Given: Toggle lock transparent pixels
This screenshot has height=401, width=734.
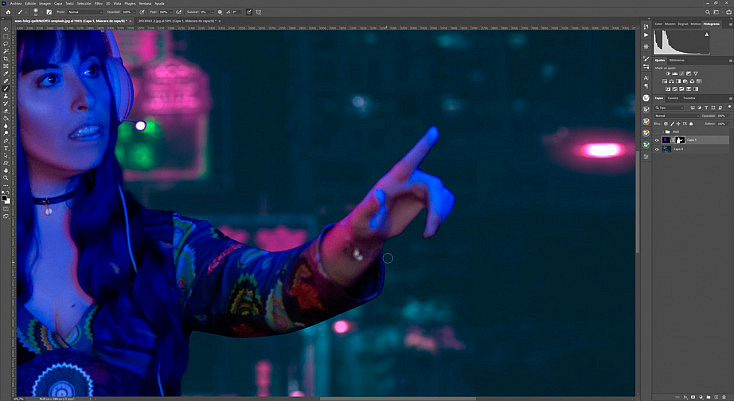Looking at the screenshot, I should (x=666, y=124).
